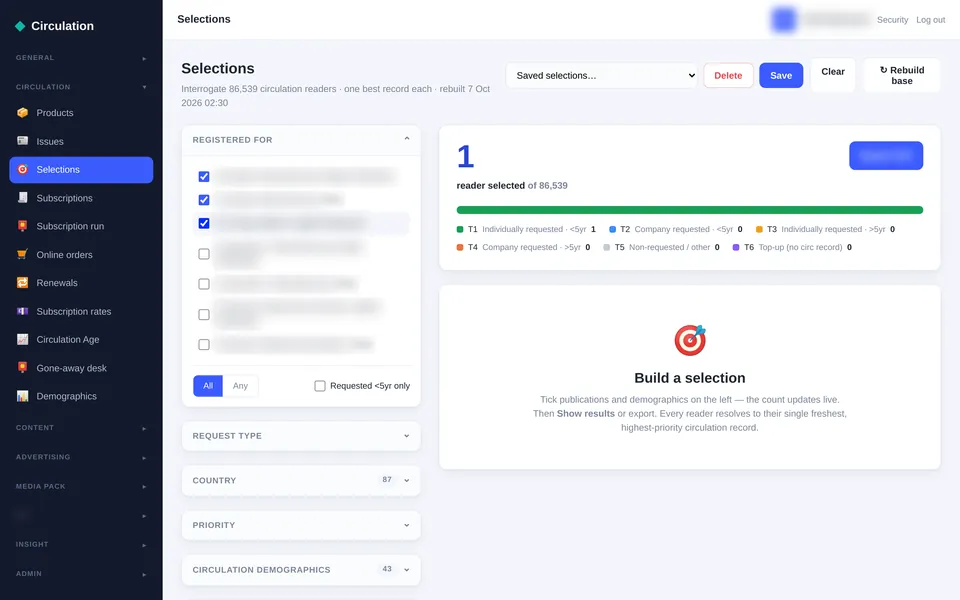Open the Issues menu item
960x600 pixels.
click(x=81, y=141)
